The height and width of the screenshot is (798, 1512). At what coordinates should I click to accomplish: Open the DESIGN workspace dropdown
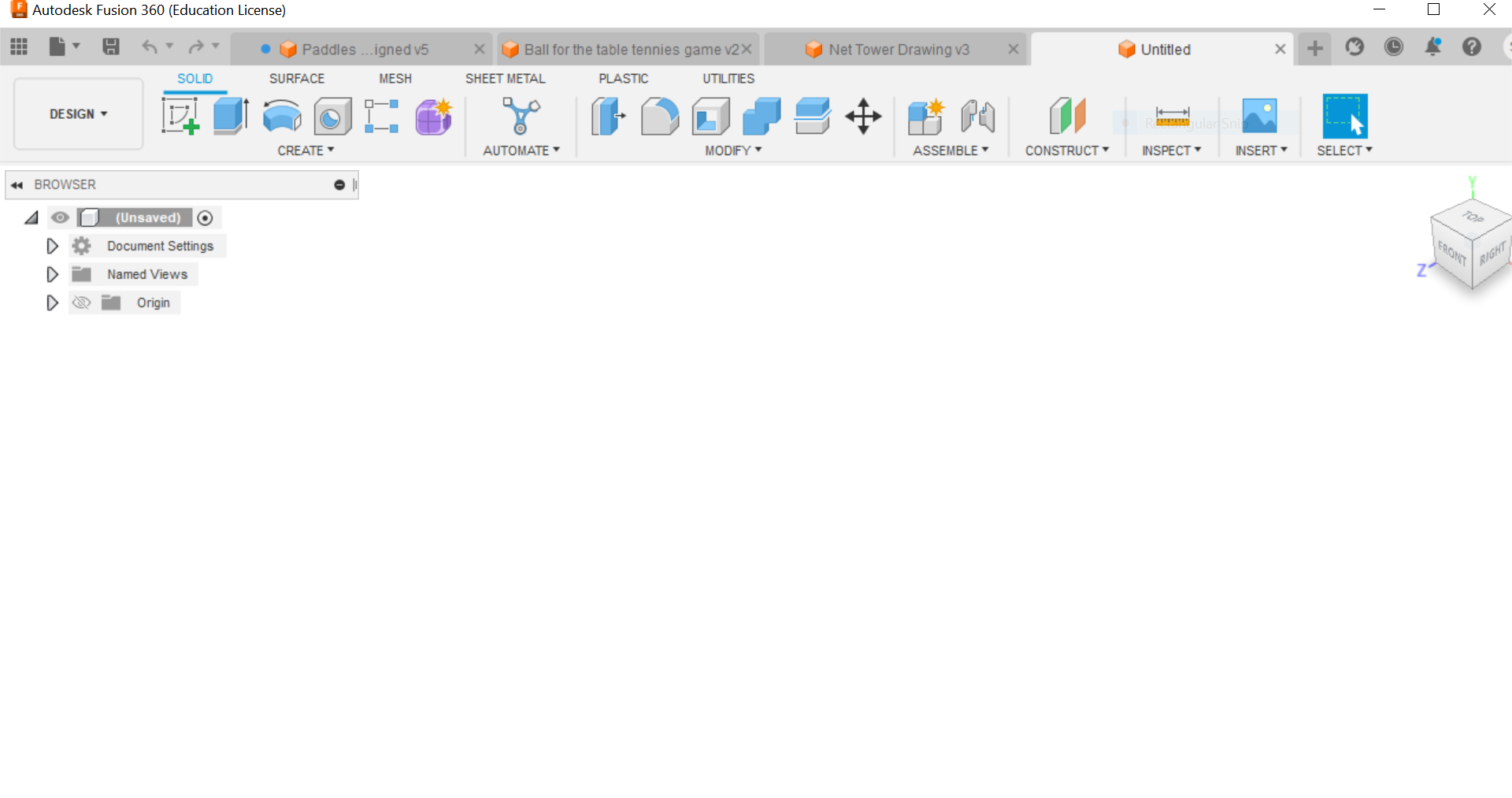tap(79, 114)
